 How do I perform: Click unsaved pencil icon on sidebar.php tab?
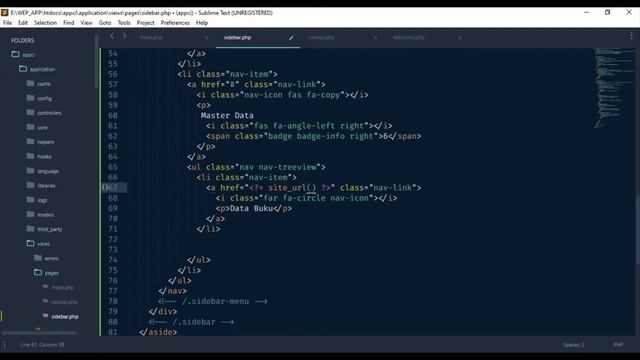[291, 38]
